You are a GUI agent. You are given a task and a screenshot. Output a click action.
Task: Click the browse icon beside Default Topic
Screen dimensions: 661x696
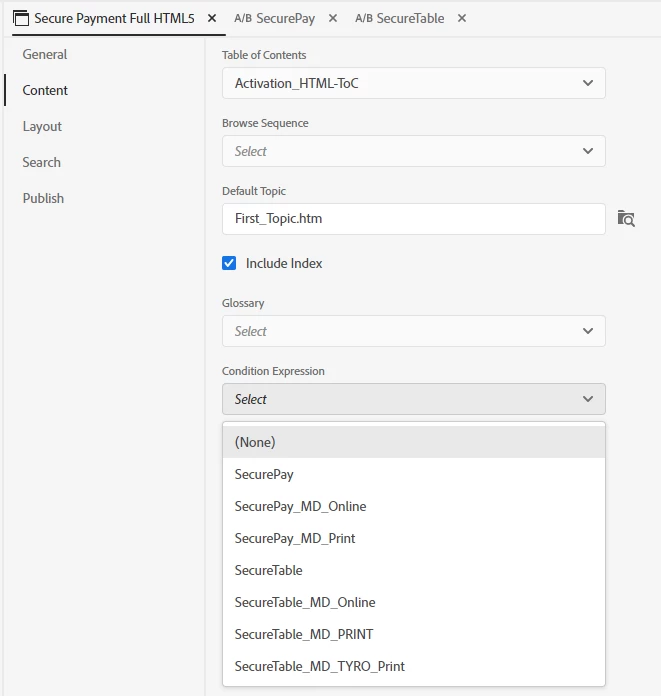pos(626,219)
